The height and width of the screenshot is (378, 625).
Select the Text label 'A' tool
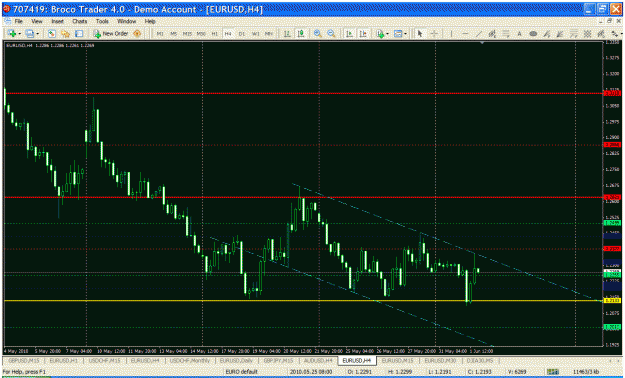pyautogui.click(x=519, y=34)
